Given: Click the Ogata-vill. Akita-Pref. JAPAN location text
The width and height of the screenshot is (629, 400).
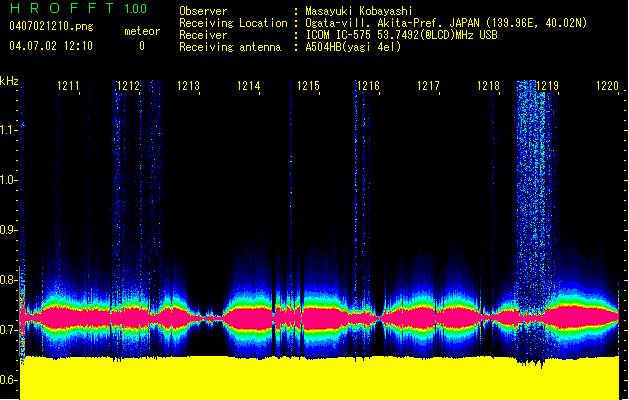Looking at the screenshot, I should tap(446, 23).
